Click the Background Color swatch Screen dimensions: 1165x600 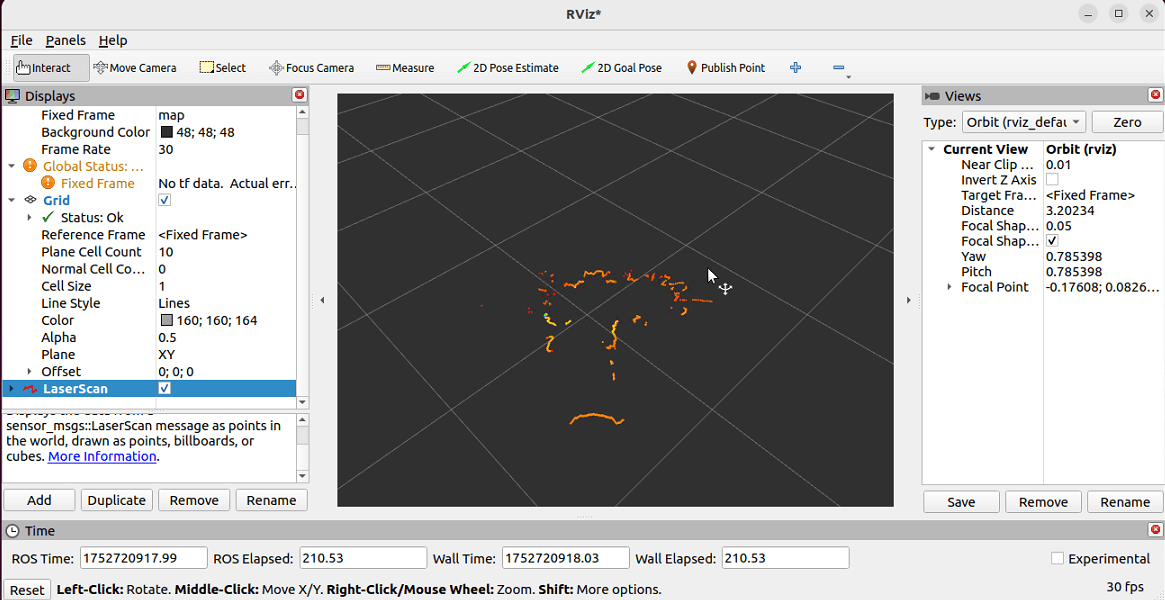point(166,133)
